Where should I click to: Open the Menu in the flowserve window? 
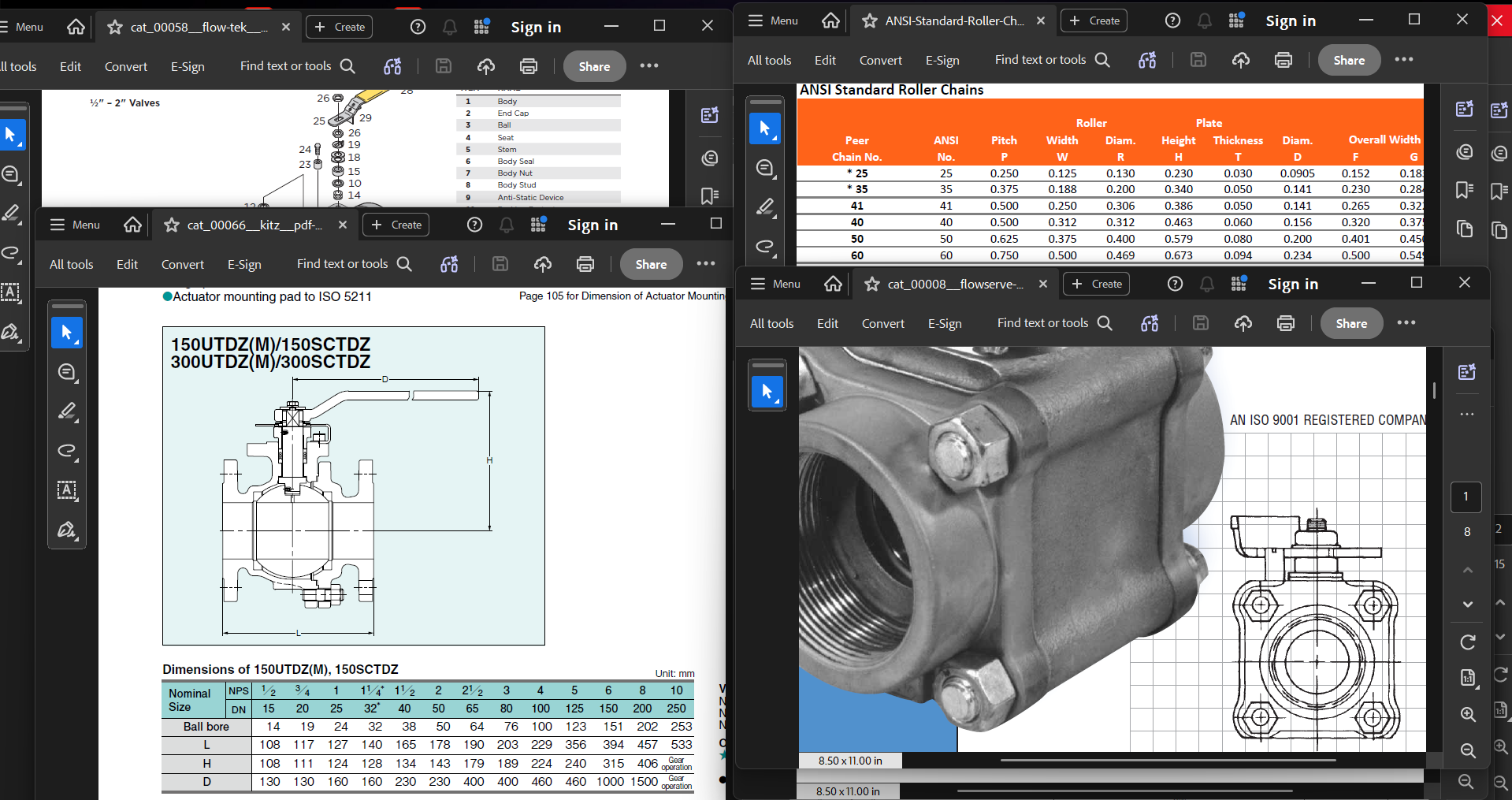tap(775, 284)
